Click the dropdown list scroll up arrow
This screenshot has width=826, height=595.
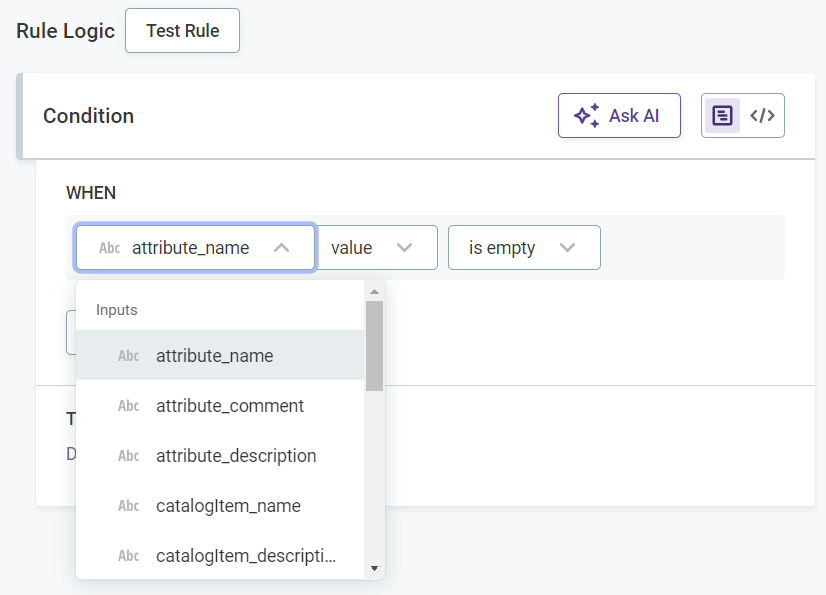pyautogui.click(x=374, y=292)
